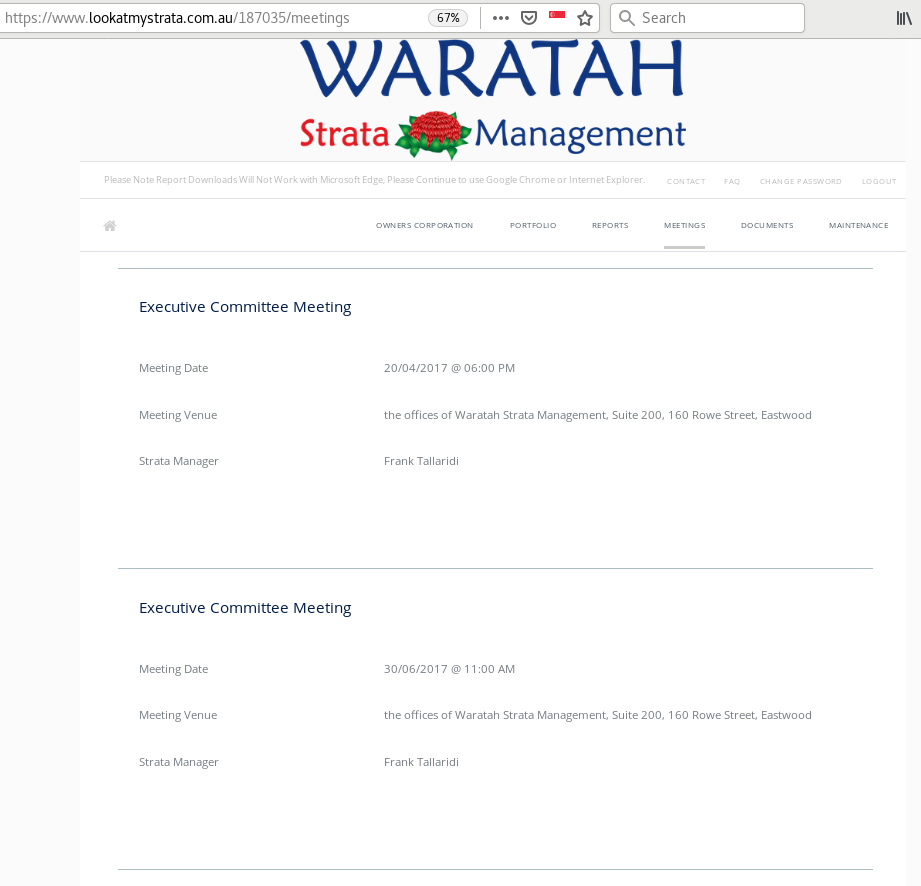The image size is (921, 886).
Task: Click the second Executive Committee Meeting heading
Action: [245, 608]
